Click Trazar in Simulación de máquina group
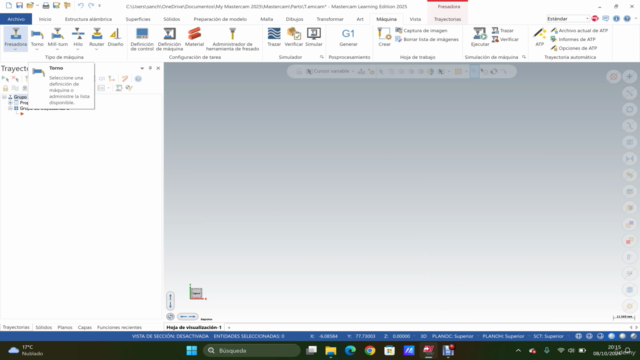640x360 pixels. (x=502, y=31)
